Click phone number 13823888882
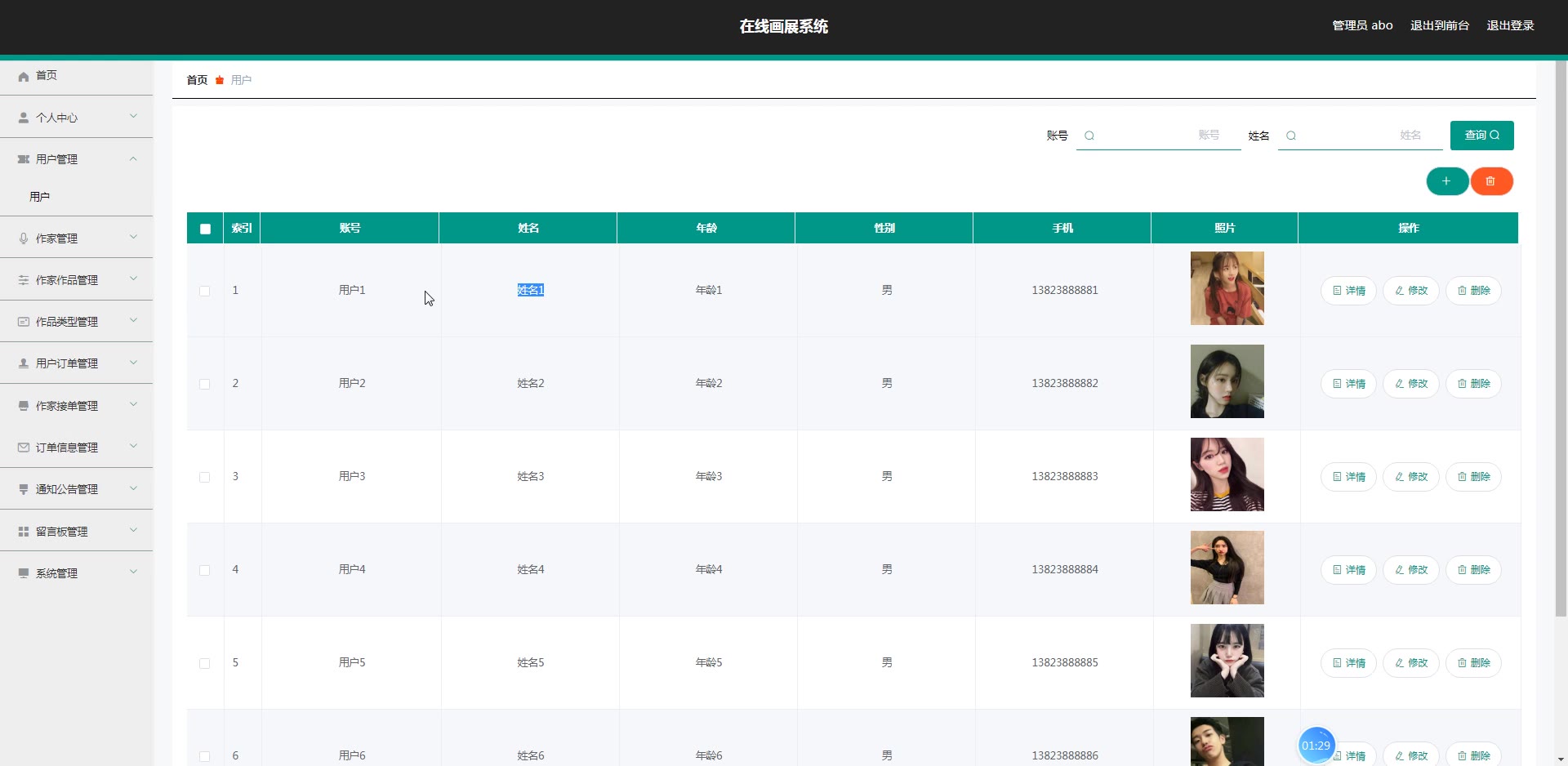Screen dimensions: 1568x766 1065,384
